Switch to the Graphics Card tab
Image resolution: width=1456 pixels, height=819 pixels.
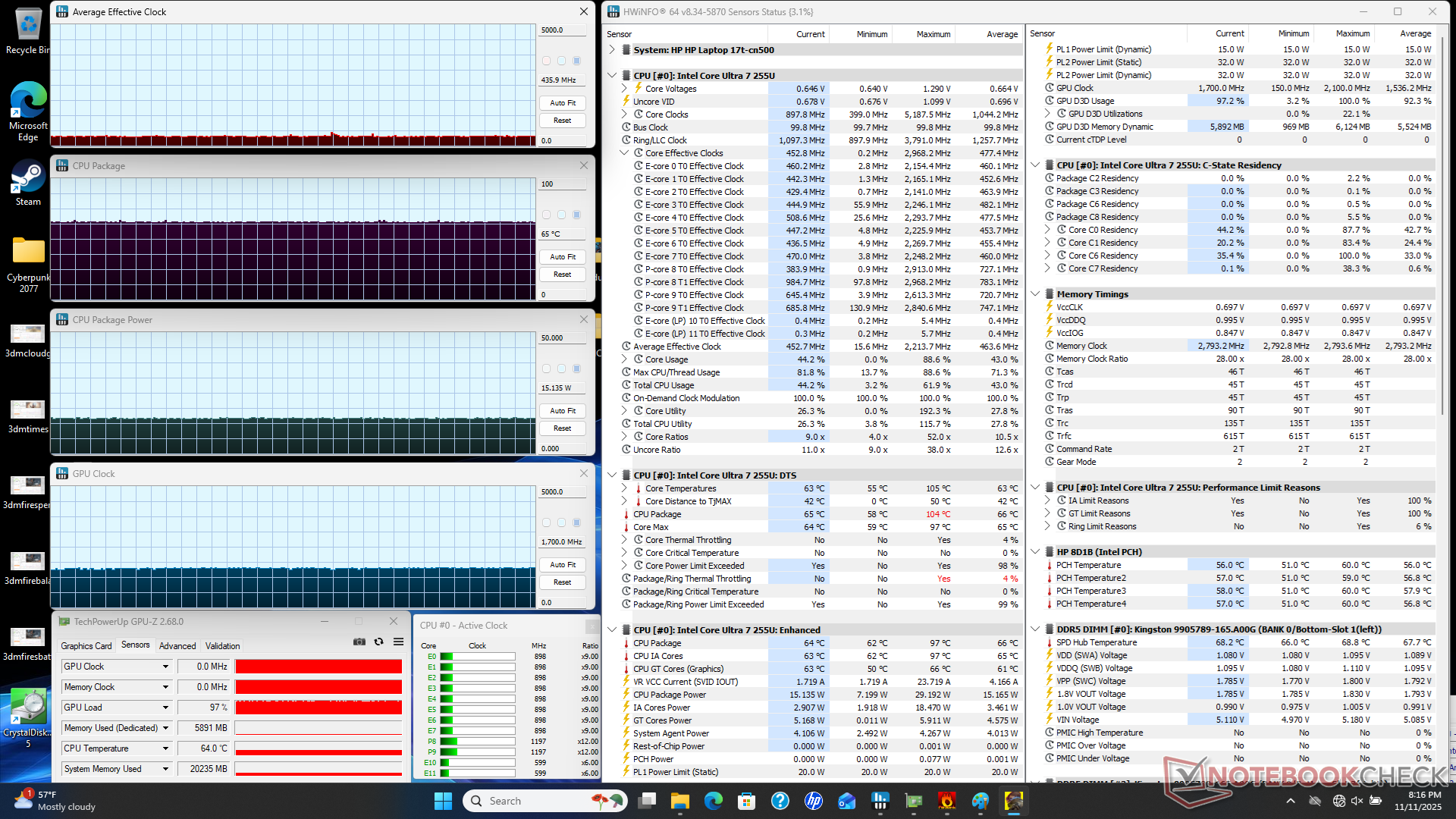(x=86, y=646)
